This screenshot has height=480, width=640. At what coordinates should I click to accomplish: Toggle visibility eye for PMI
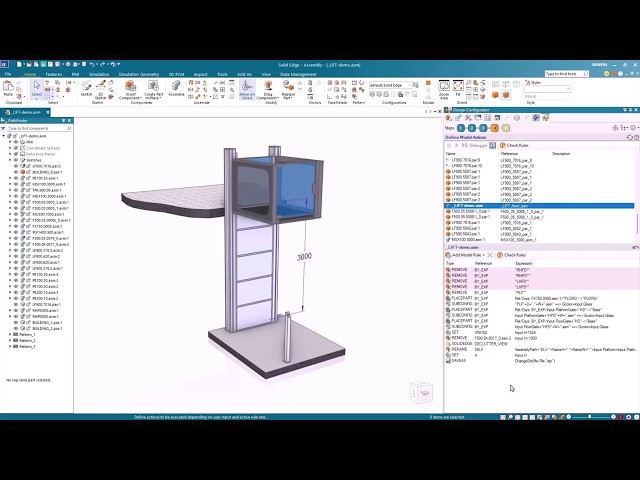pyautogui.click(x=17, y=142)
